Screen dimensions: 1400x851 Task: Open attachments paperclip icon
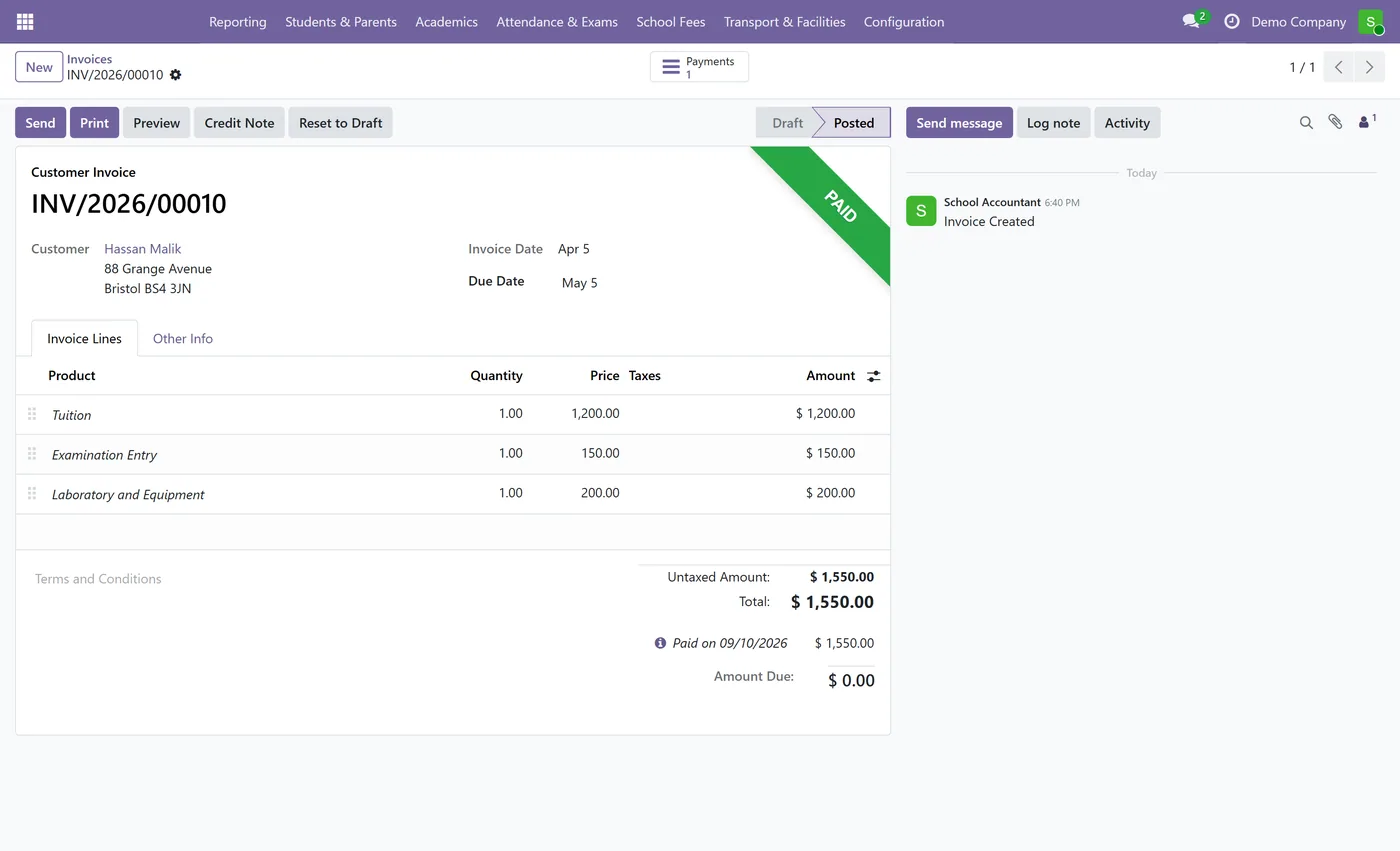(x=1335, y=122)
